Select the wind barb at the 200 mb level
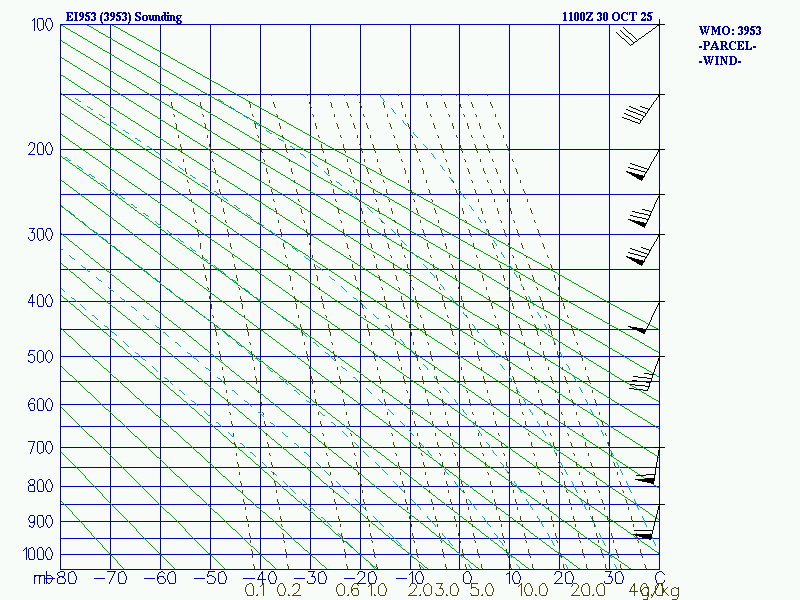The height and width of the screenshot is (600, 800). (x=643, y=164)
